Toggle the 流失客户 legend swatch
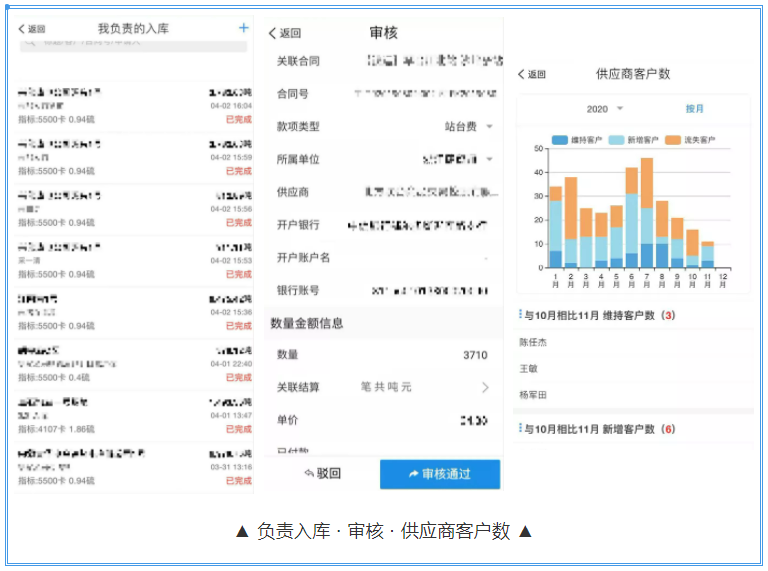The height and width of the screenshot is (571, 768). pyautogui.click(x=673, y=140)
